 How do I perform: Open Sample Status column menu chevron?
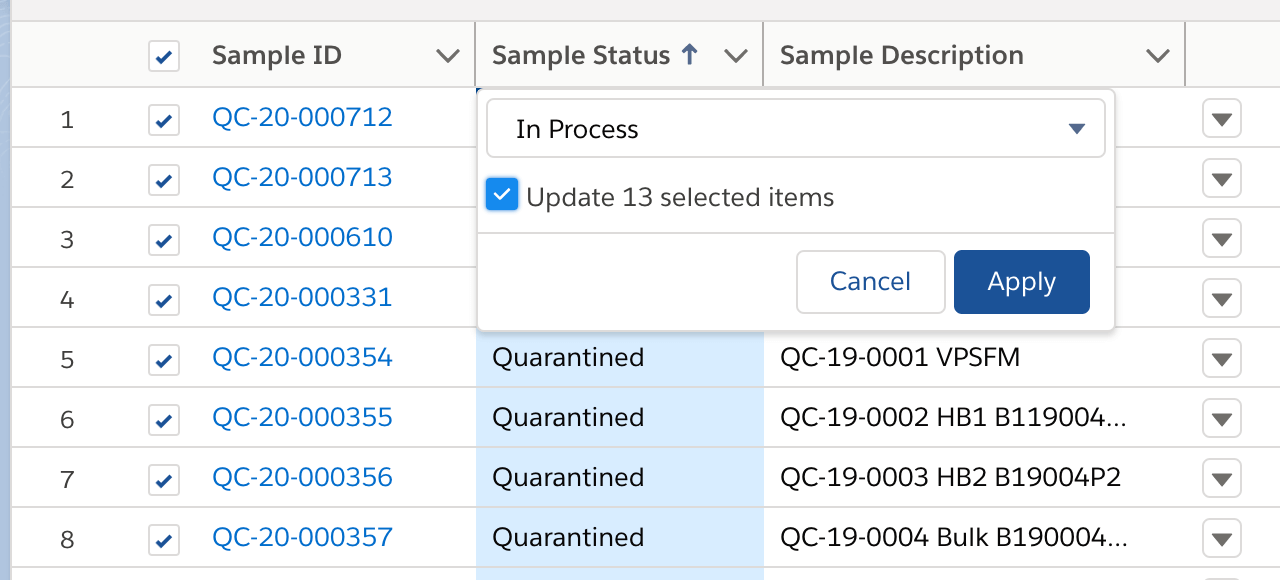coord(736,56)
